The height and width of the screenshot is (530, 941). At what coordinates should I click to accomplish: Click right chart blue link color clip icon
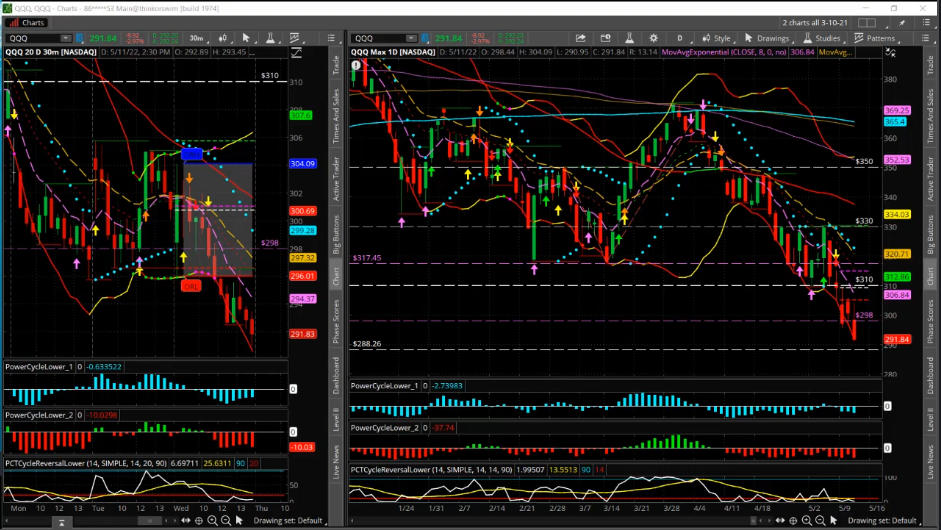point(425,38)
